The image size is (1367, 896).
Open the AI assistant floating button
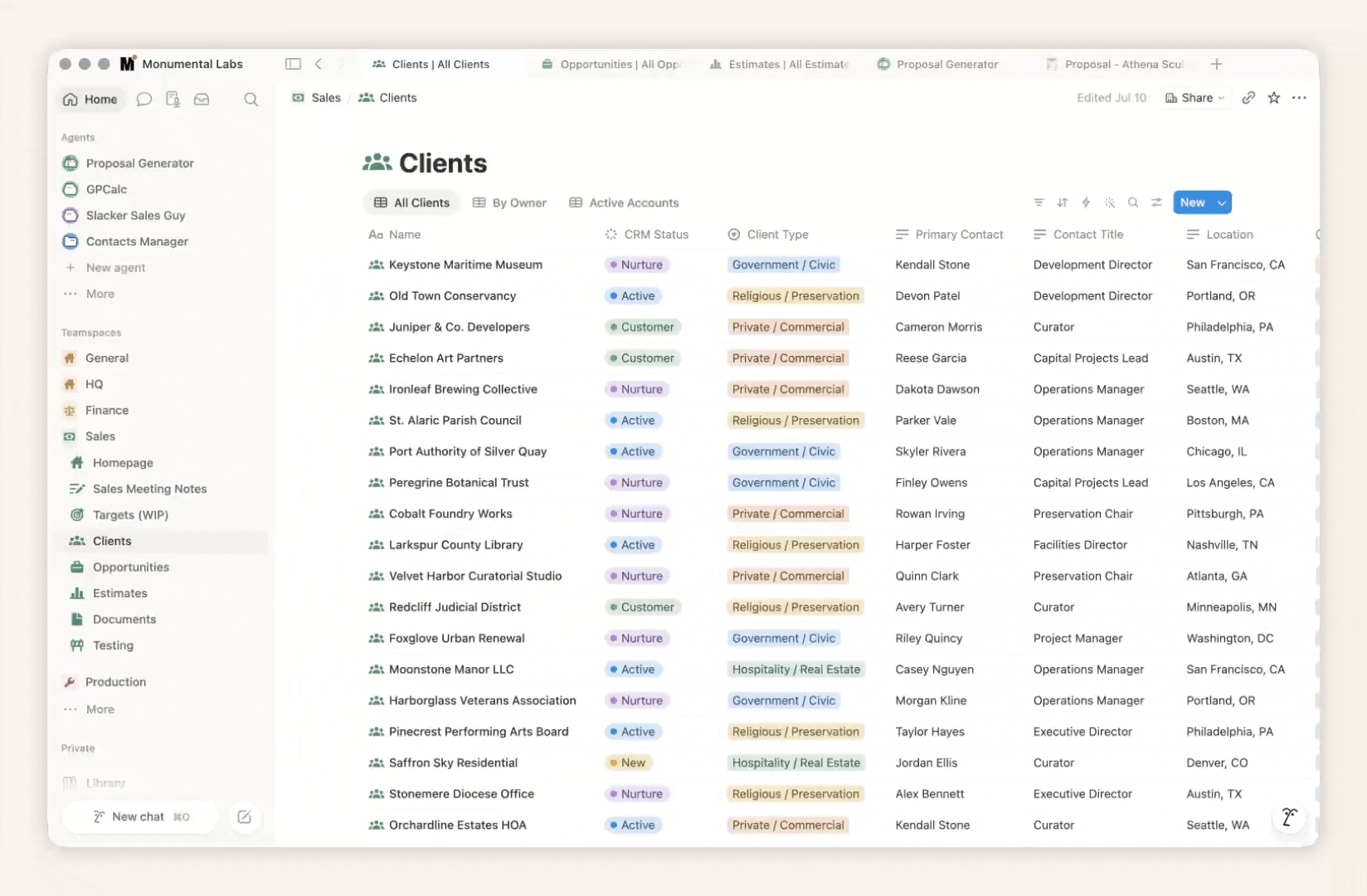1289,817
